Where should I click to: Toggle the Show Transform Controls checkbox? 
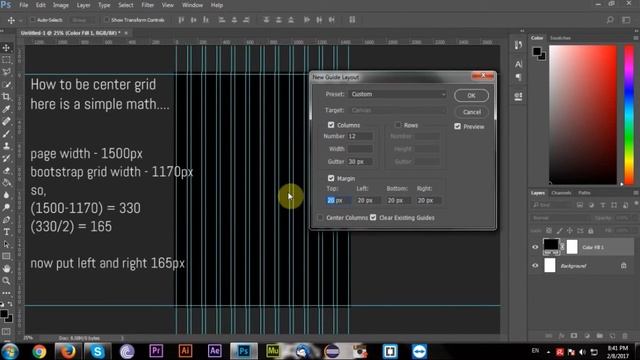107,20
